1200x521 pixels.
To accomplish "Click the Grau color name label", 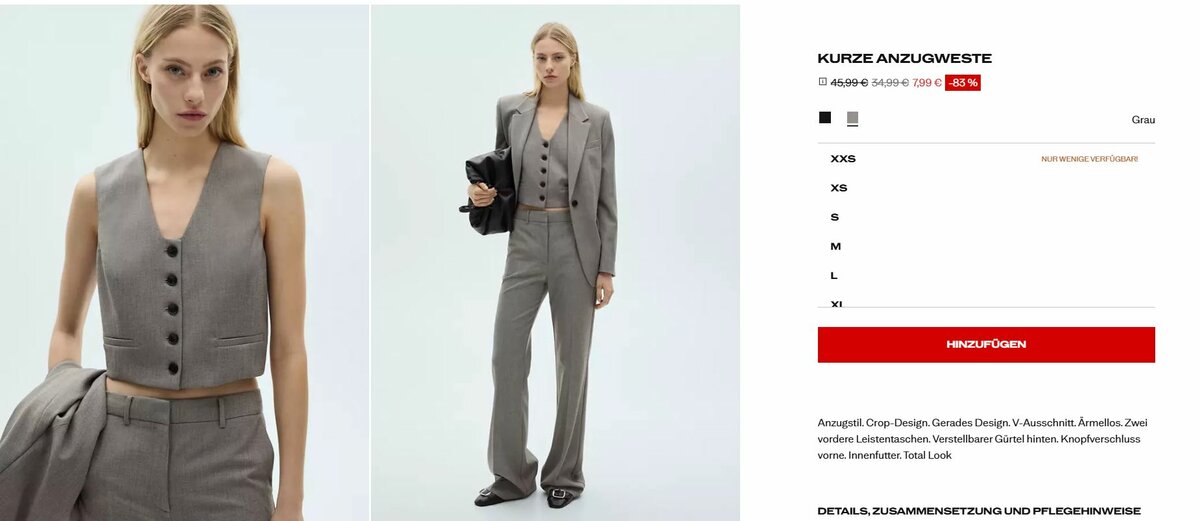I will [x=1143, y=120].
